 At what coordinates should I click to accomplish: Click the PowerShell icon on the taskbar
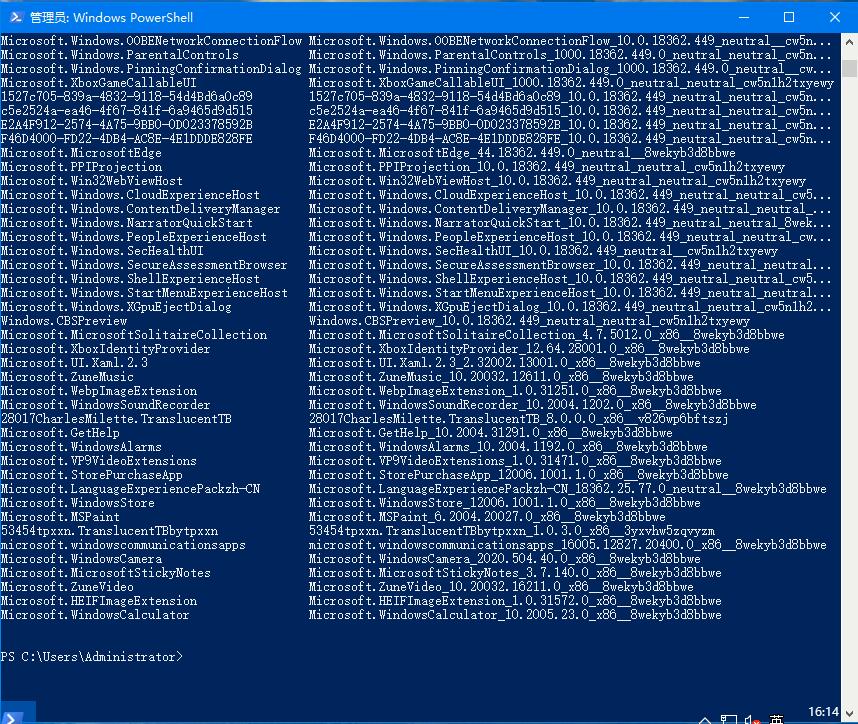(12, 716)
